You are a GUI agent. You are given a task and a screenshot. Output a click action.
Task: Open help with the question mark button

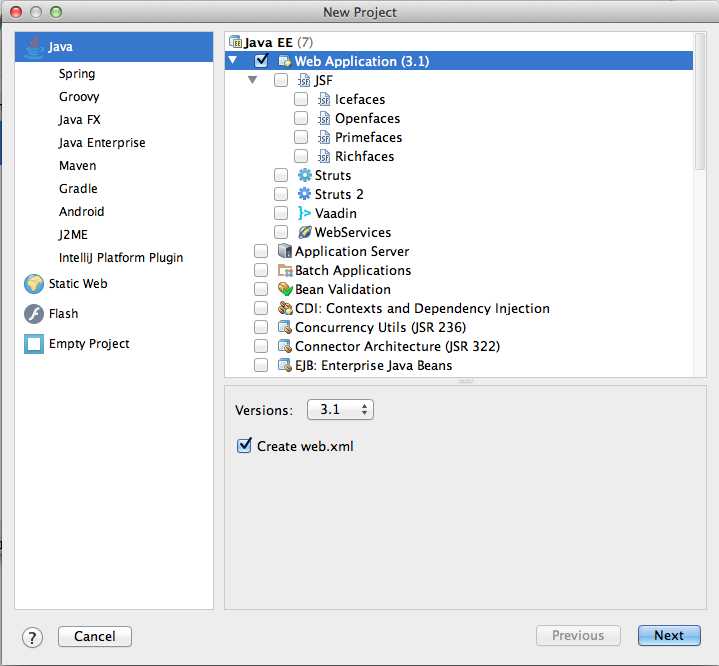click(x=33, y=637)
